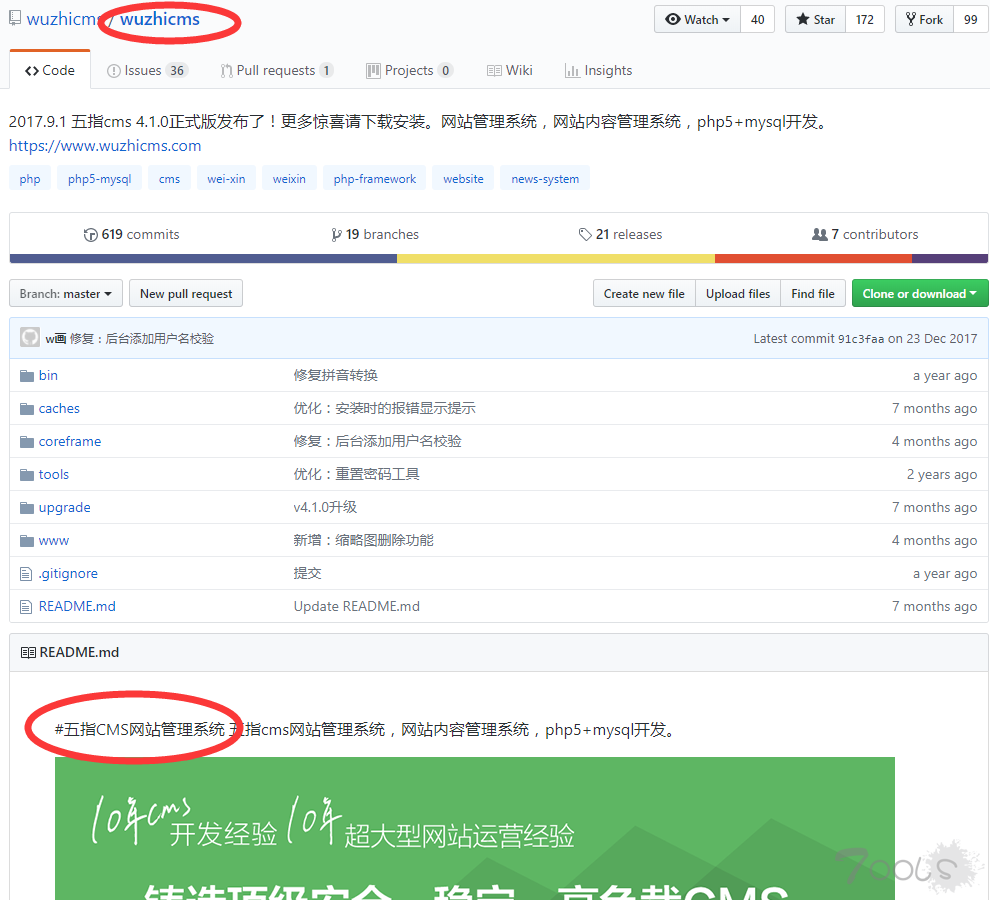
Task: Open the news-system topic tag
Action: point(545,179)
